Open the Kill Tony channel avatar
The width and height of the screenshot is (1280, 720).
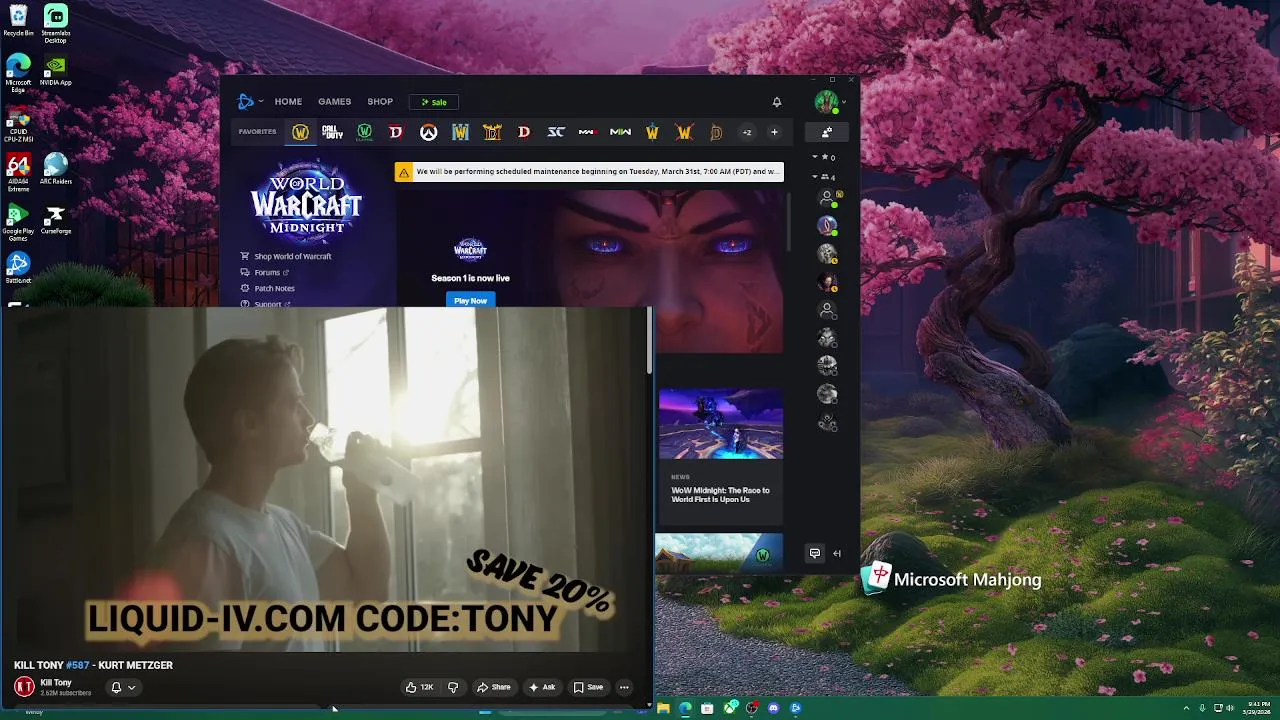(24, 687)
